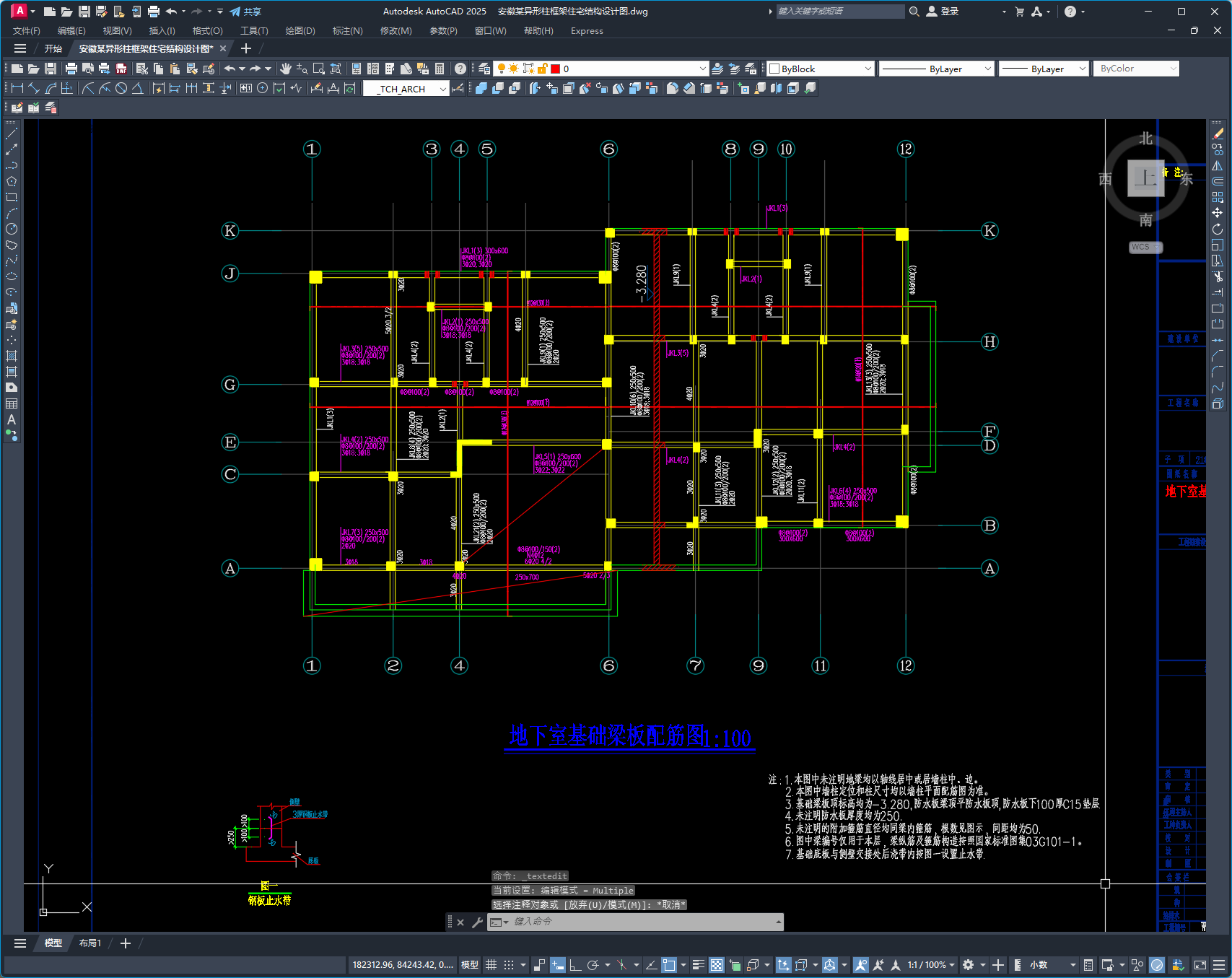Select the Multiline Text A tool
The height and width of the screenshot is (978, 1232).
point(12,419)
